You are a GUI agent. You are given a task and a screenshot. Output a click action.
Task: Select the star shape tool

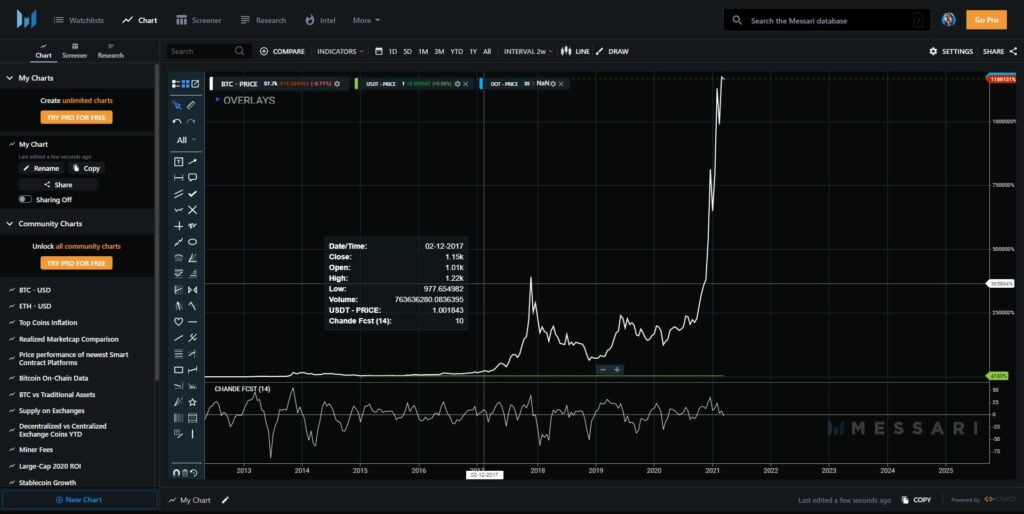coord(193,402)
